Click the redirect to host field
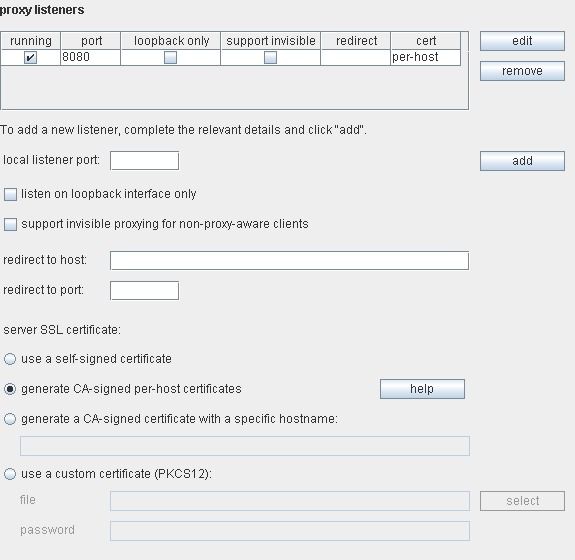 click(x=289, y=260)
